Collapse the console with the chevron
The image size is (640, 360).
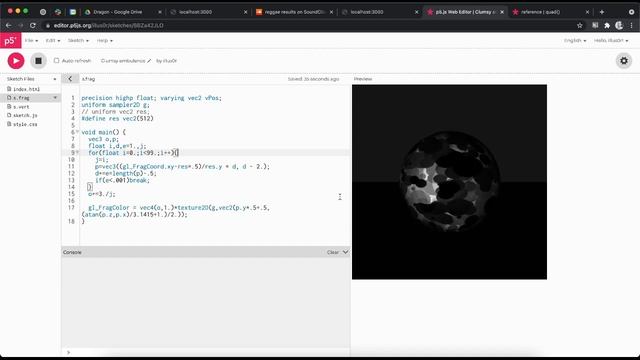pos(345,252)
